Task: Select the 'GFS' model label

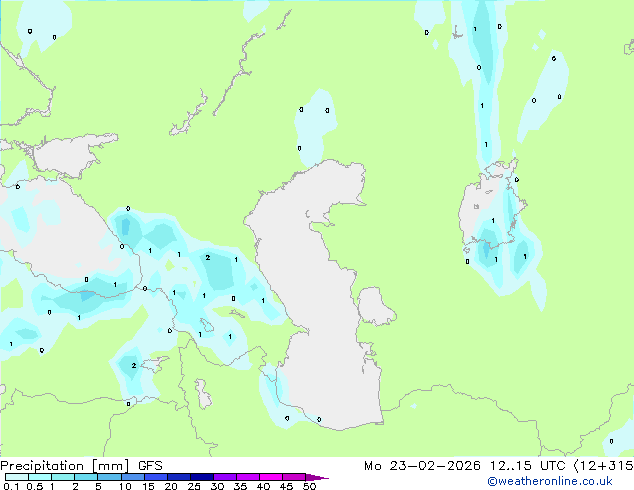Action: 150,466
